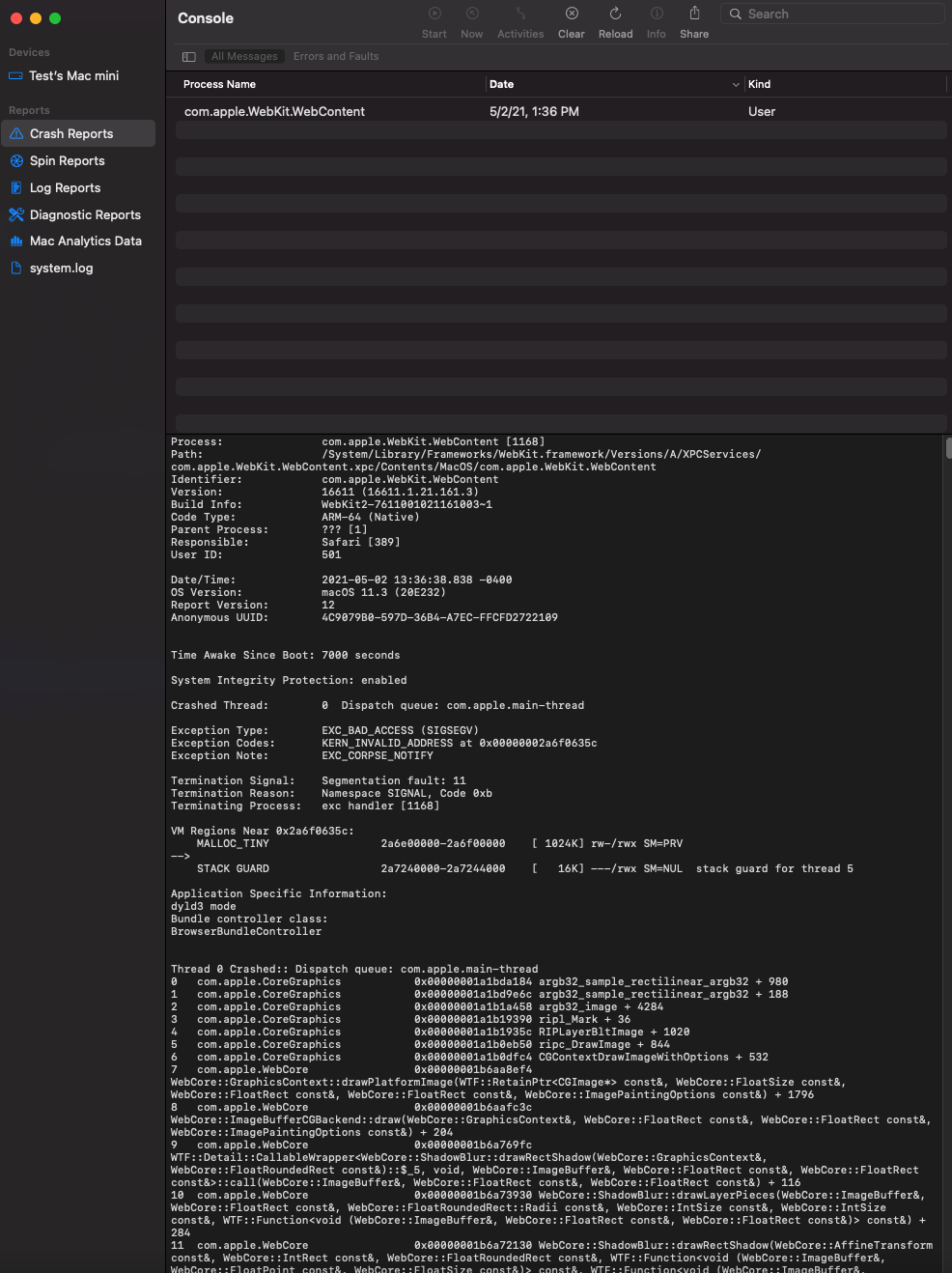Click the magnifier icon in Search
Image resolution: width=952 pixels, height=1273 pixels.
click(736, 14)
